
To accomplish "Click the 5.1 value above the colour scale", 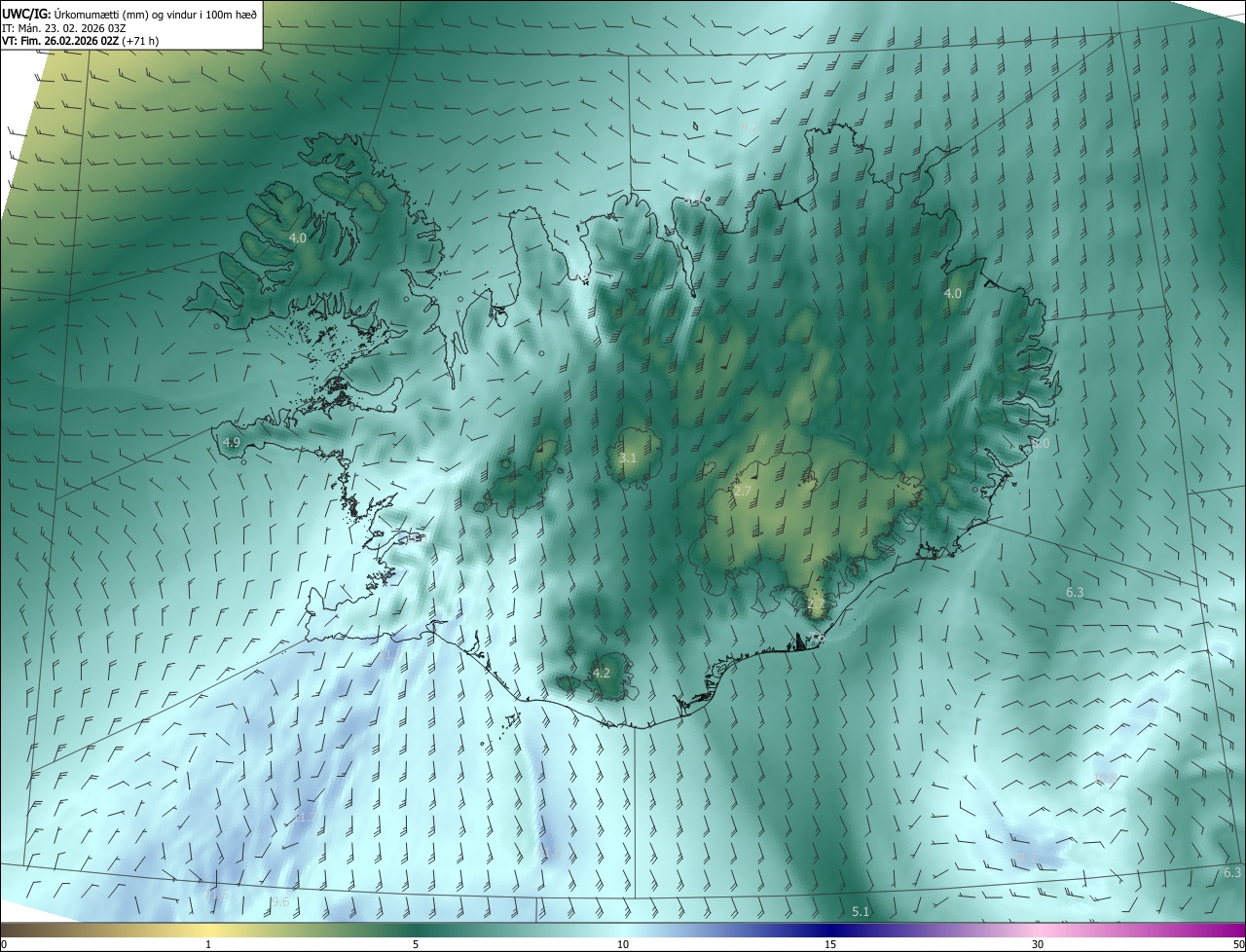I will coord(861,911).
